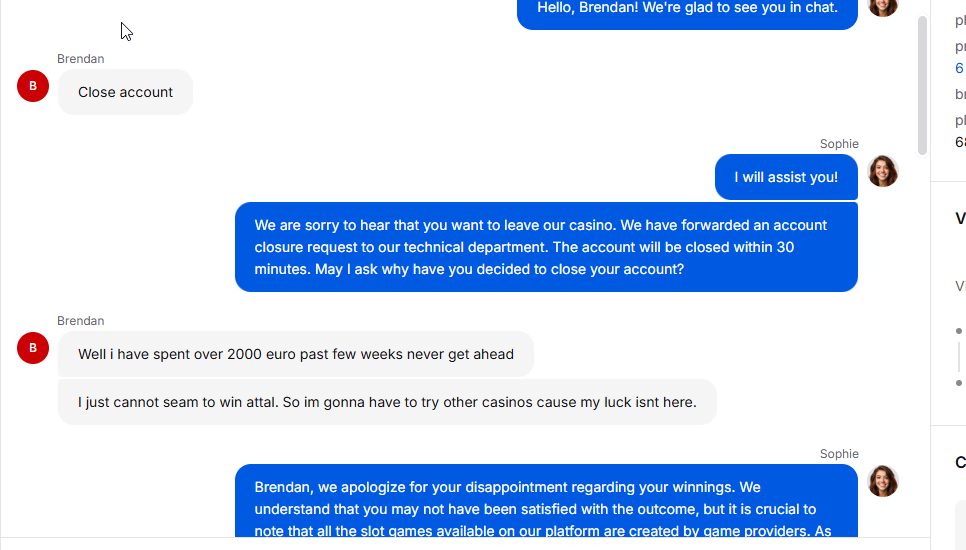The width and height of the screenshot is (966, 550).
Task: Click the Brendan name label above Close account
Action: (x=81, y=59)
